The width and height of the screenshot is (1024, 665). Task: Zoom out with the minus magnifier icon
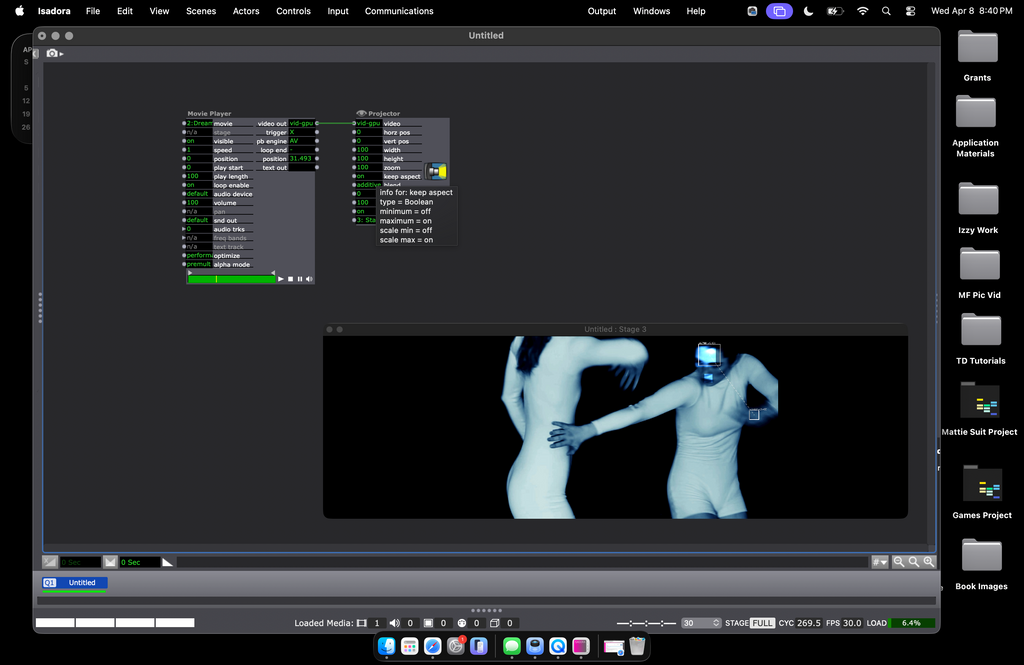(898, 562)
